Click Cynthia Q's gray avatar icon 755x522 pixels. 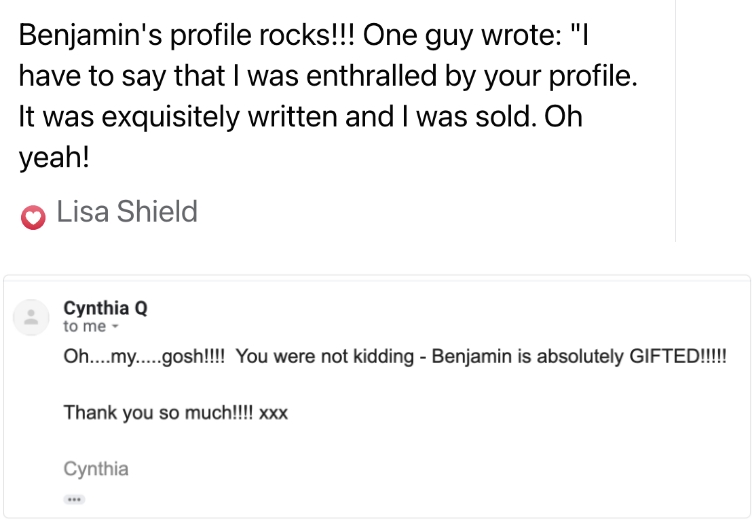(x=31, y=317)
